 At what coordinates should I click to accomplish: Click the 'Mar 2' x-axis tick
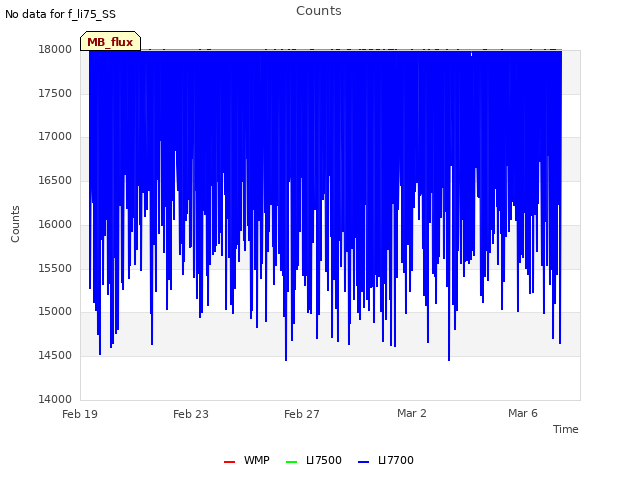(x=412, y=413)
